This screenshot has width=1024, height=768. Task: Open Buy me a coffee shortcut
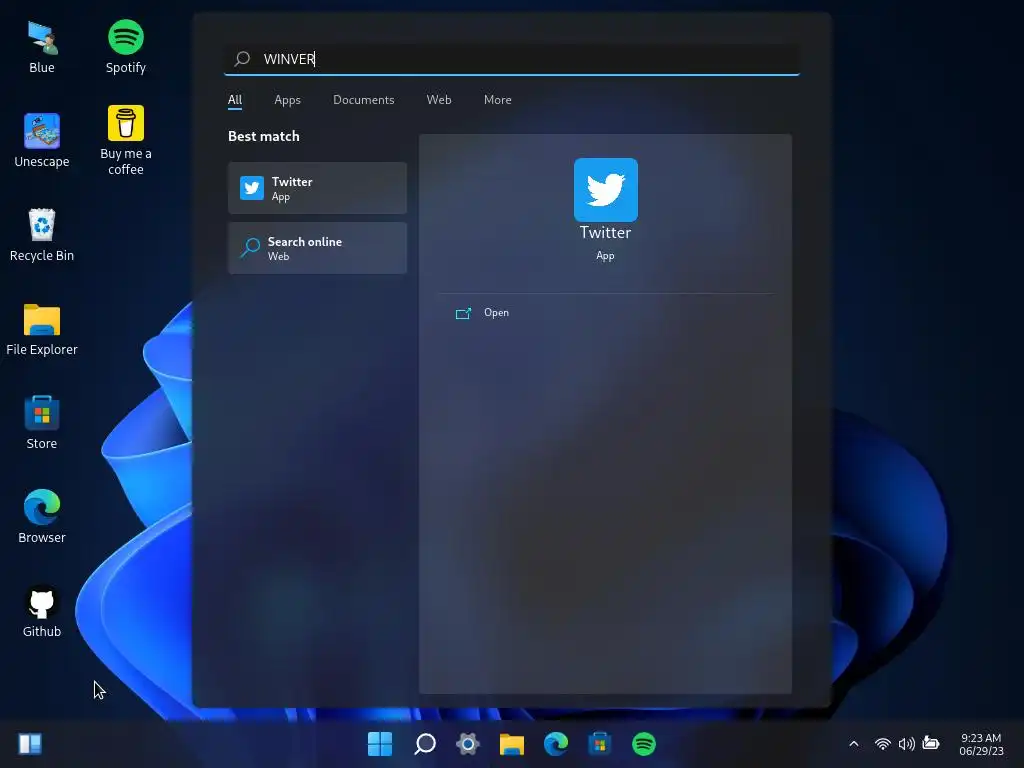(x=125, y=140)
